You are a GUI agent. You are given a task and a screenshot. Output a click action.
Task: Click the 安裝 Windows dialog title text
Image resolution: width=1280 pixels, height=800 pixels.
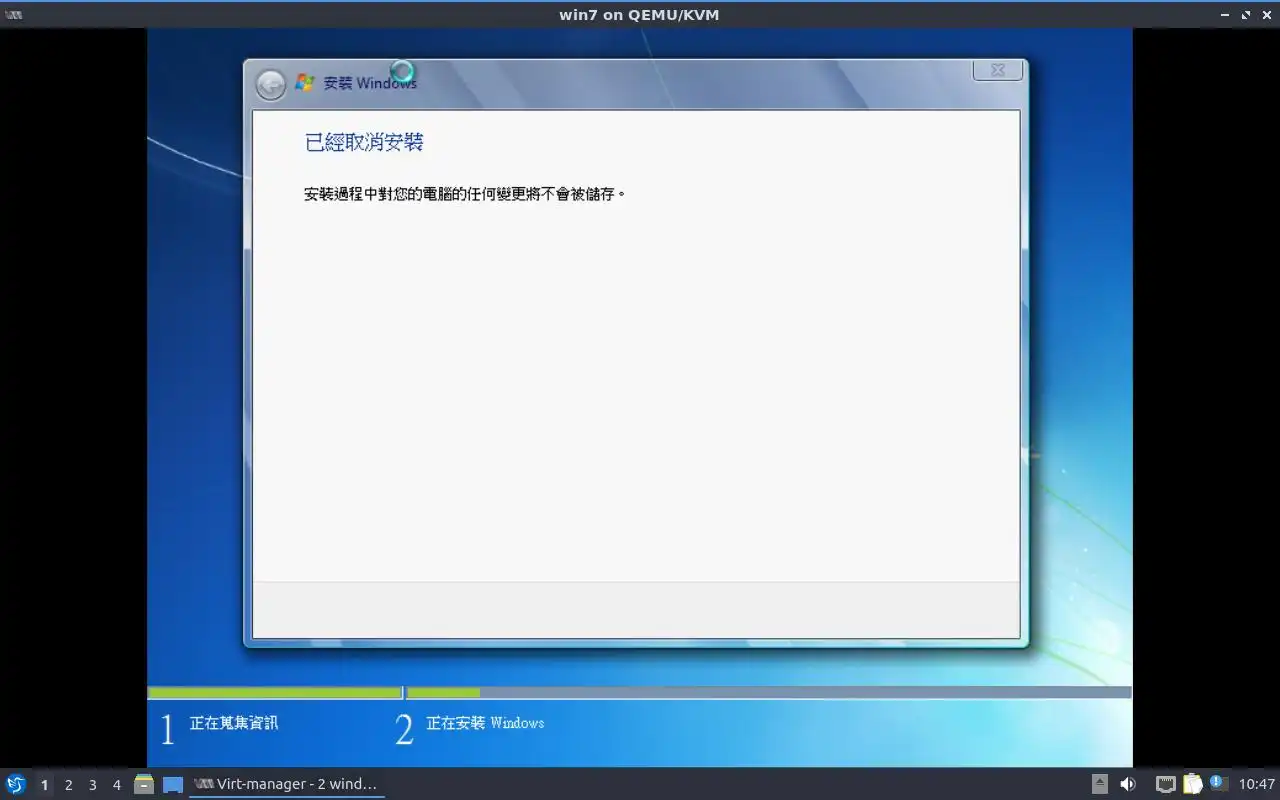click(x=370, y=84)
